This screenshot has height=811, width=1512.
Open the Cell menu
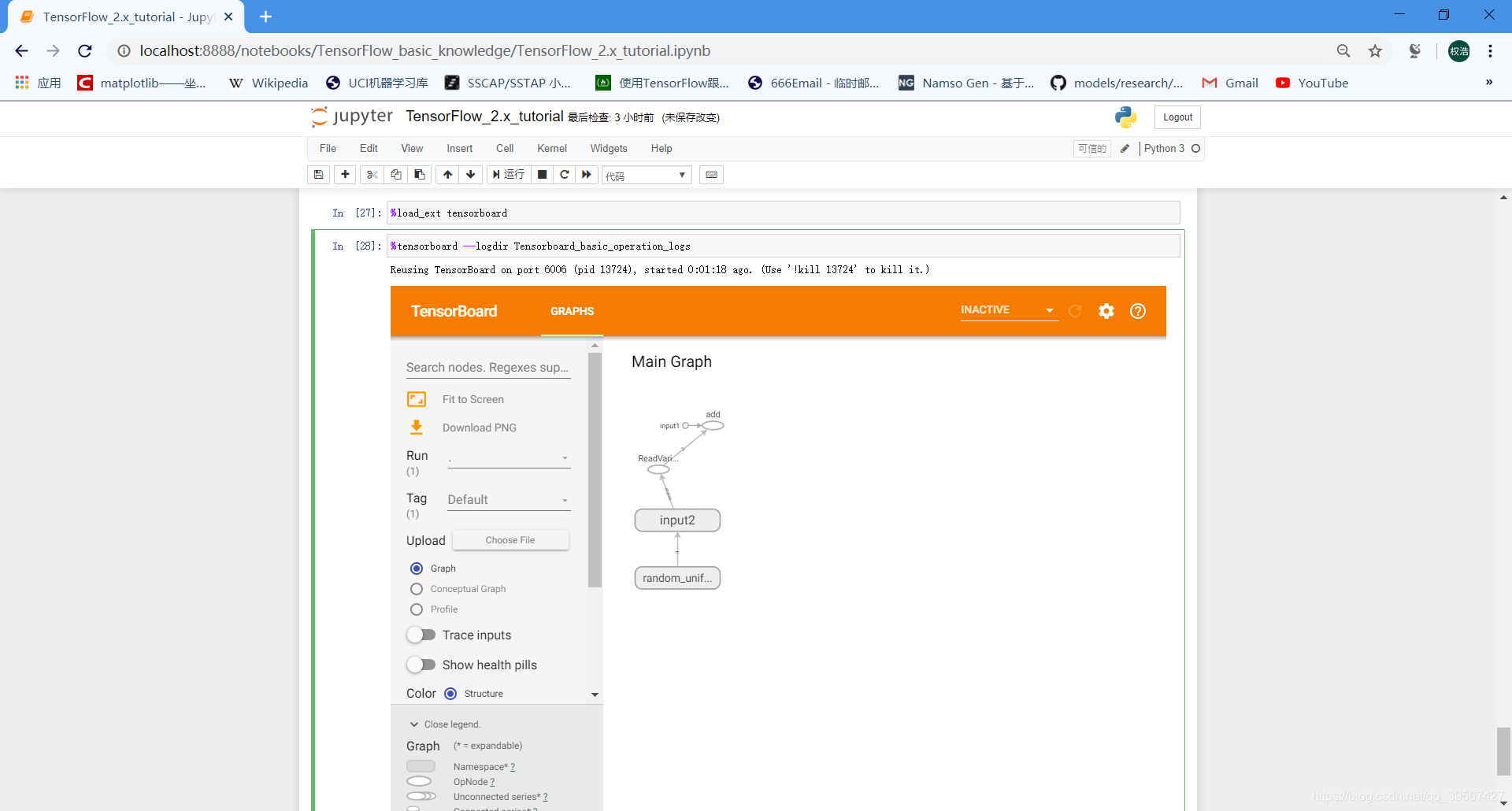[x=505, y=148]
